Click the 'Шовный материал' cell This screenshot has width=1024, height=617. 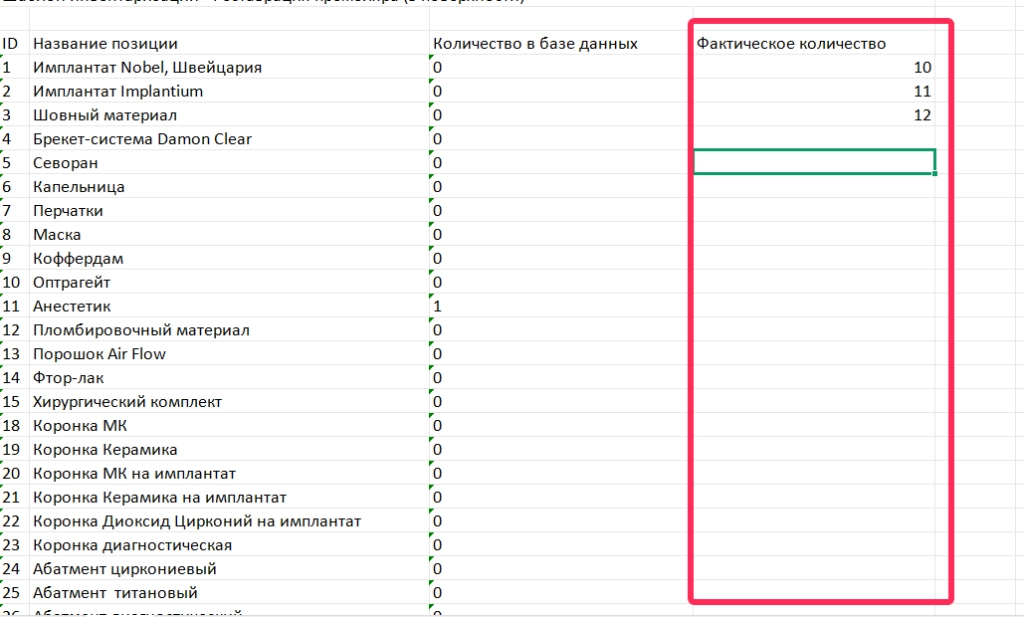pyautogui.click(x=91, y=115)
